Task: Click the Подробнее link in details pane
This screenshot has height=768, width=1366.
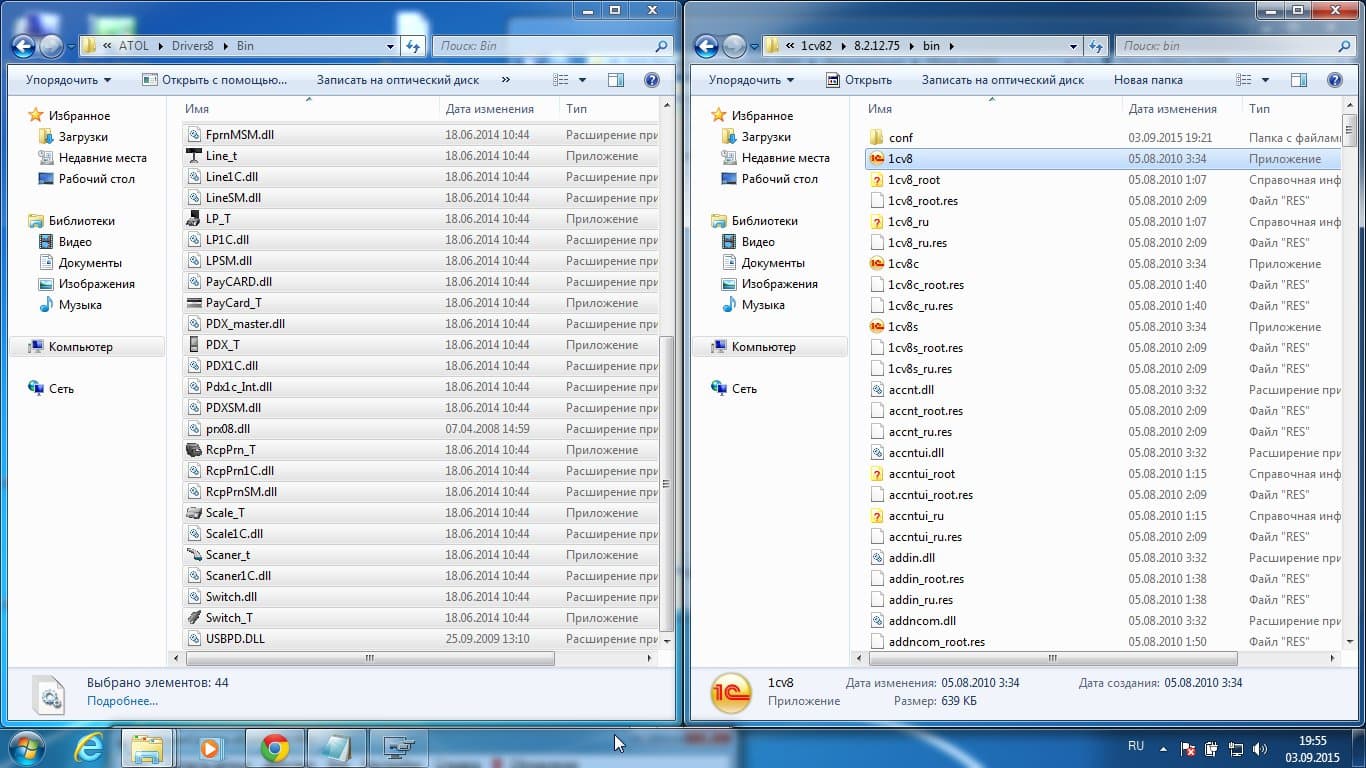Action: tap(122, 701)
